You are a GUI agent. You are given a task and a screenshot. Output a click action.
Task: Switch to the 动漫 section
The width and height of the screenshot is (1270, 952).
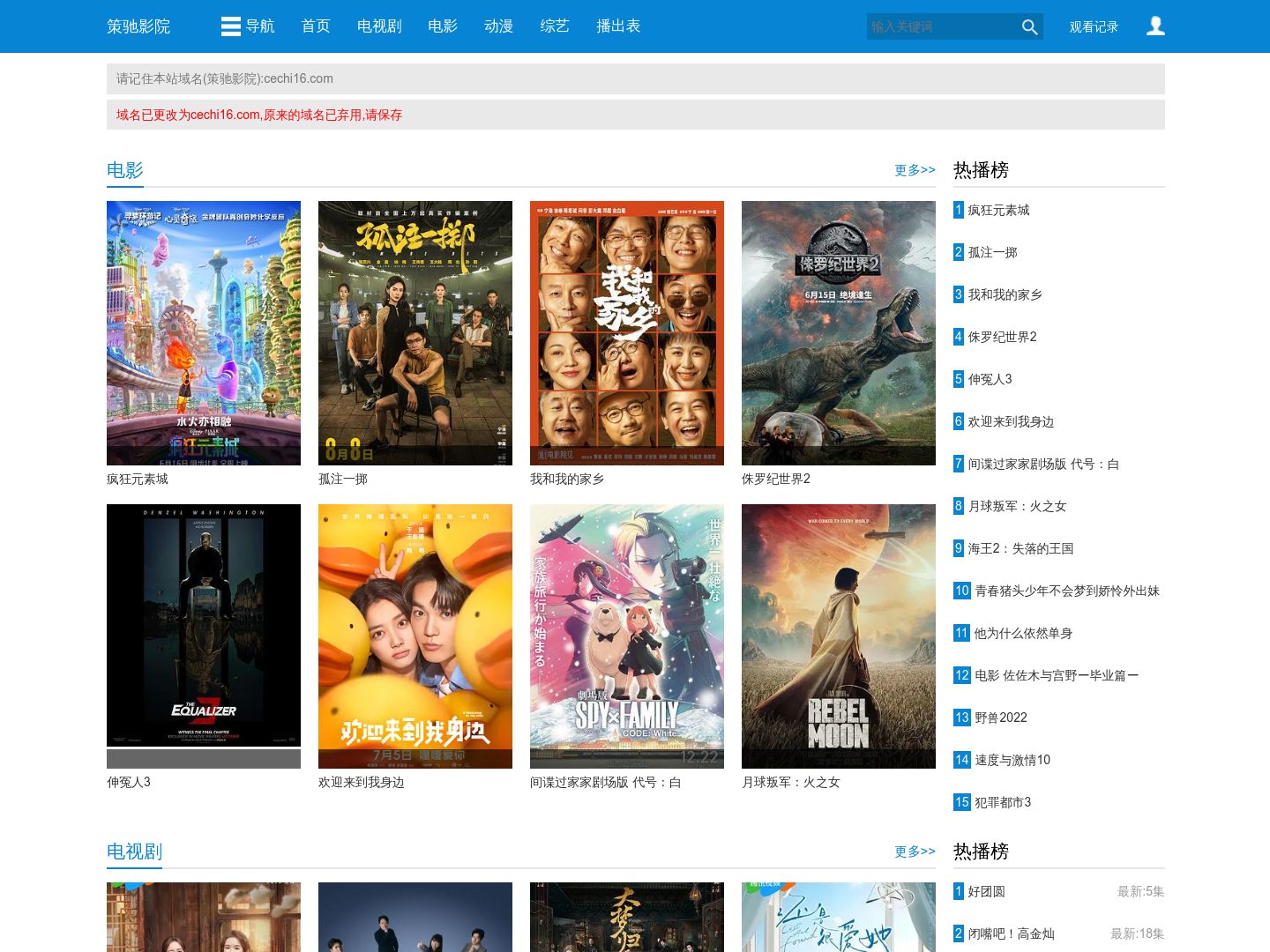click(x=499, y=26)
